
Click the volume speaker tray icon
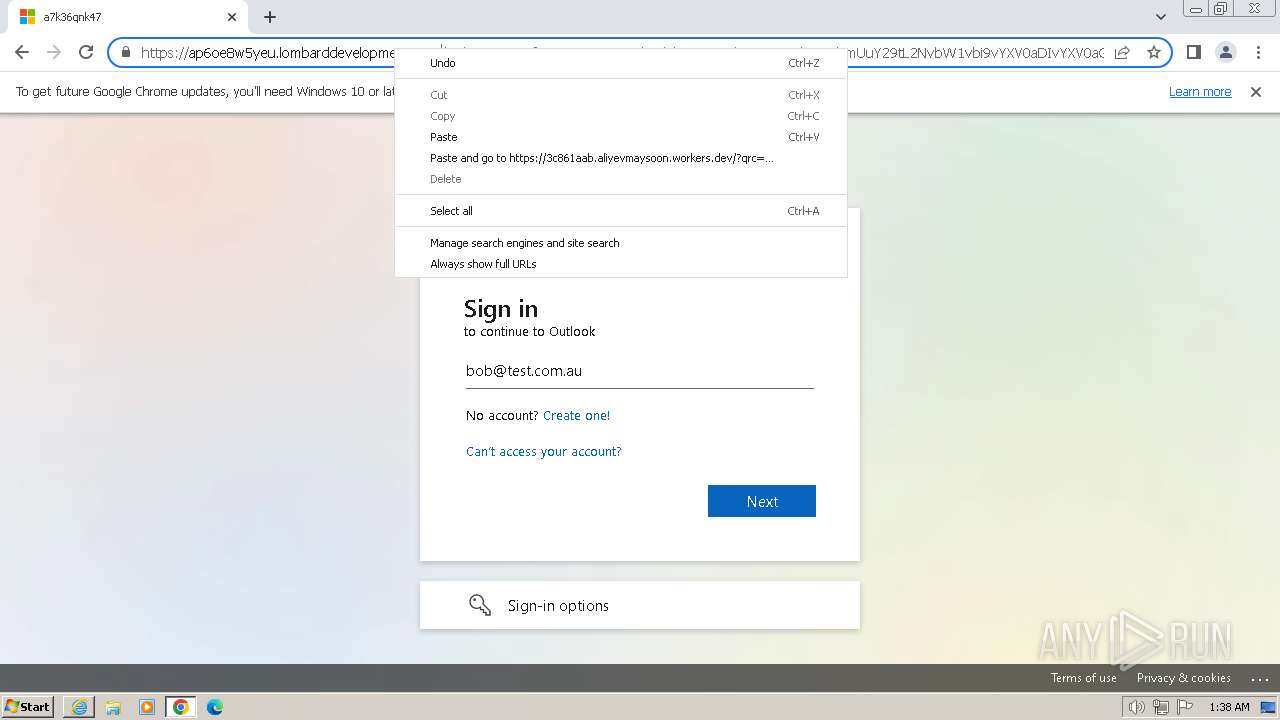pos(1137,707)
